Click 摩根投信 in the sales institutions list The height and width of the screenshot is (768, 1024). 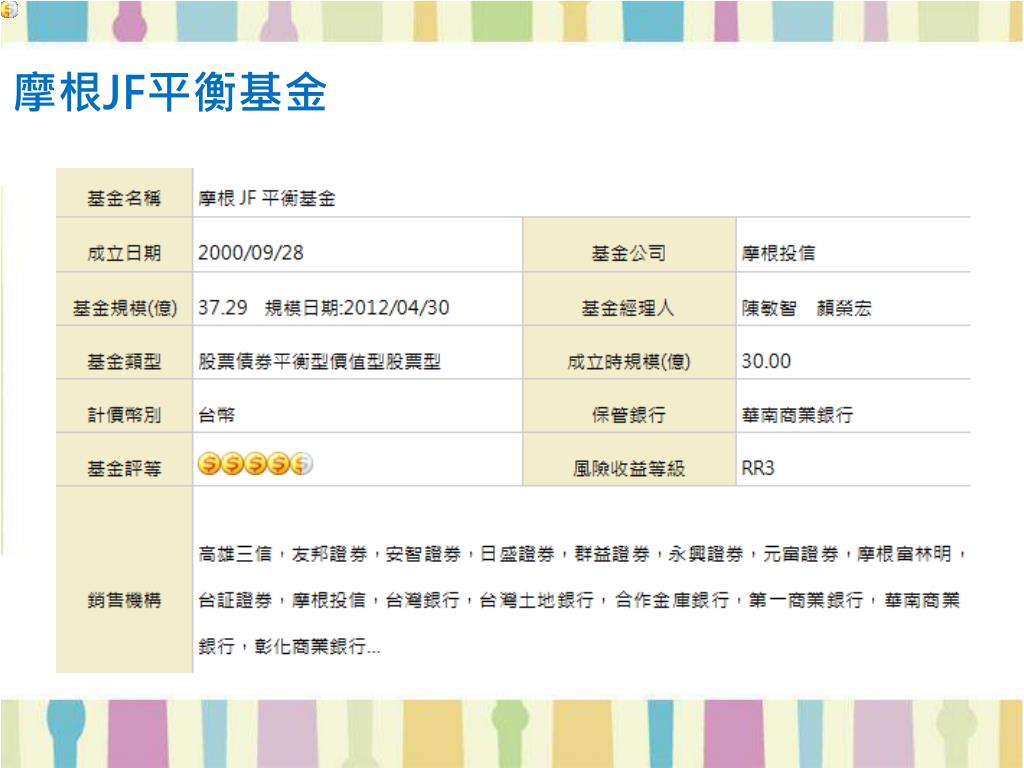(329, 600)
